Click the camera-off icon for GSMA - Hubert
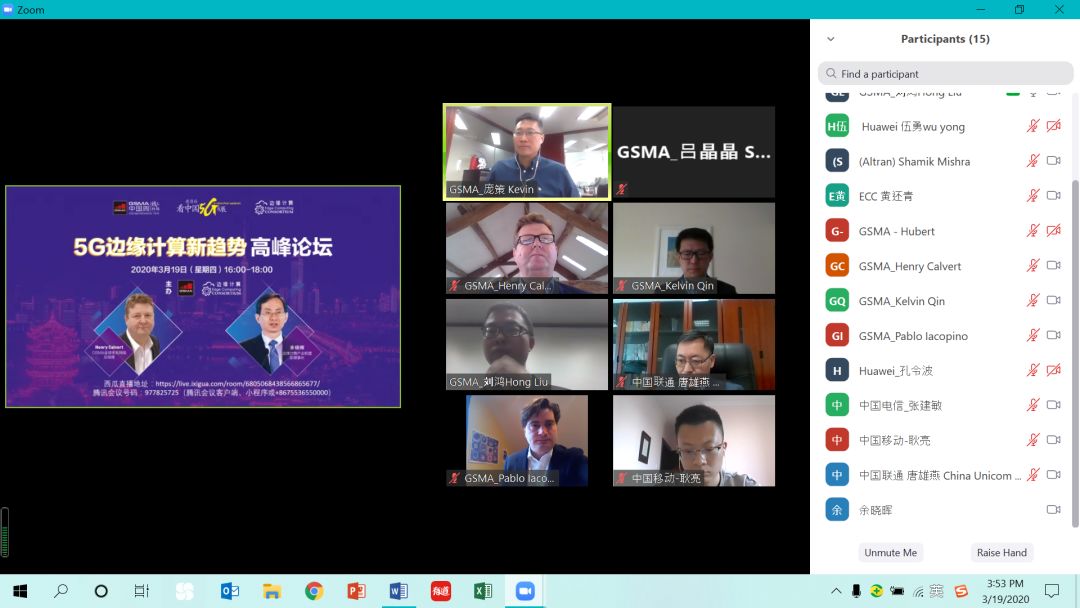This screenshot has width=1080, height=608. pyautogui.click(x=1054, y=231)
